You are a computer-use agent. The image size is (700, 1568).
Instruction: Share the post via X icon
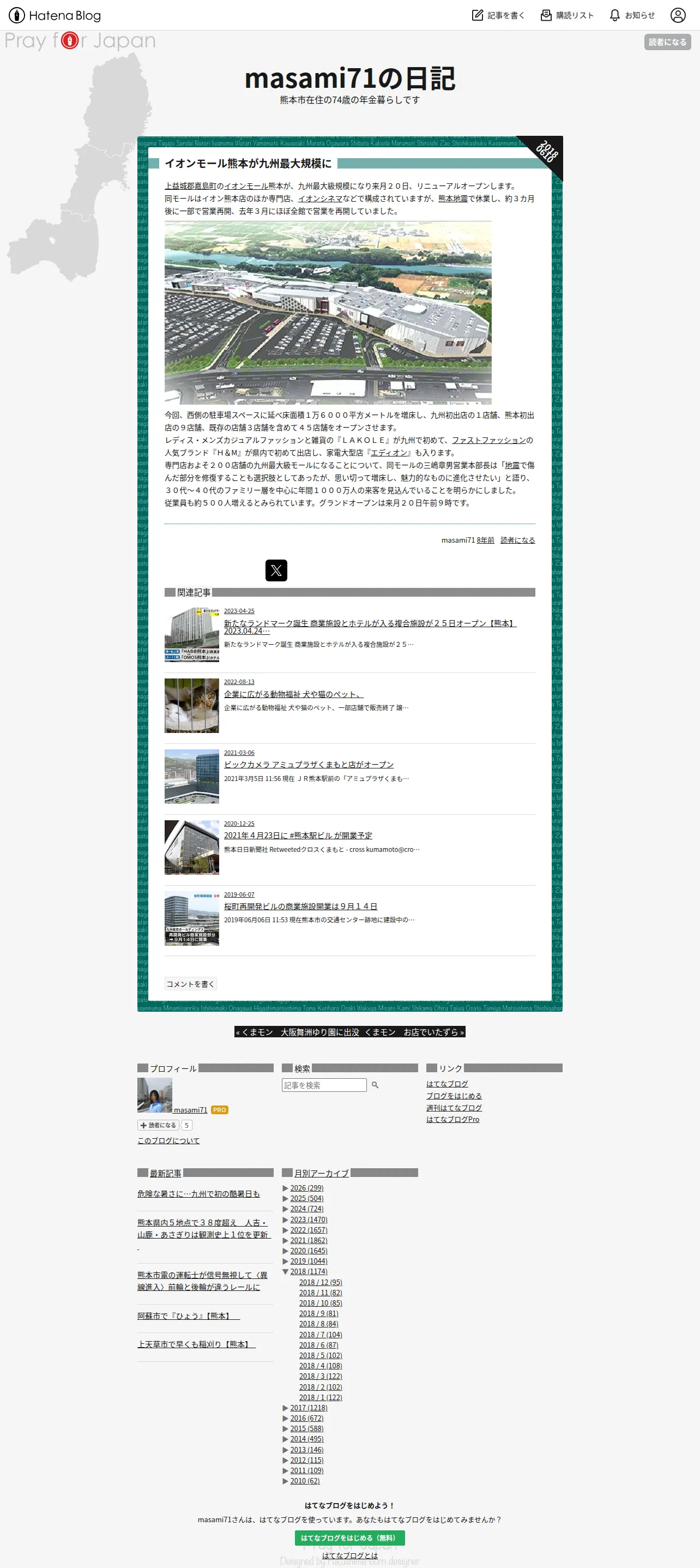click(x=276, y=570)
